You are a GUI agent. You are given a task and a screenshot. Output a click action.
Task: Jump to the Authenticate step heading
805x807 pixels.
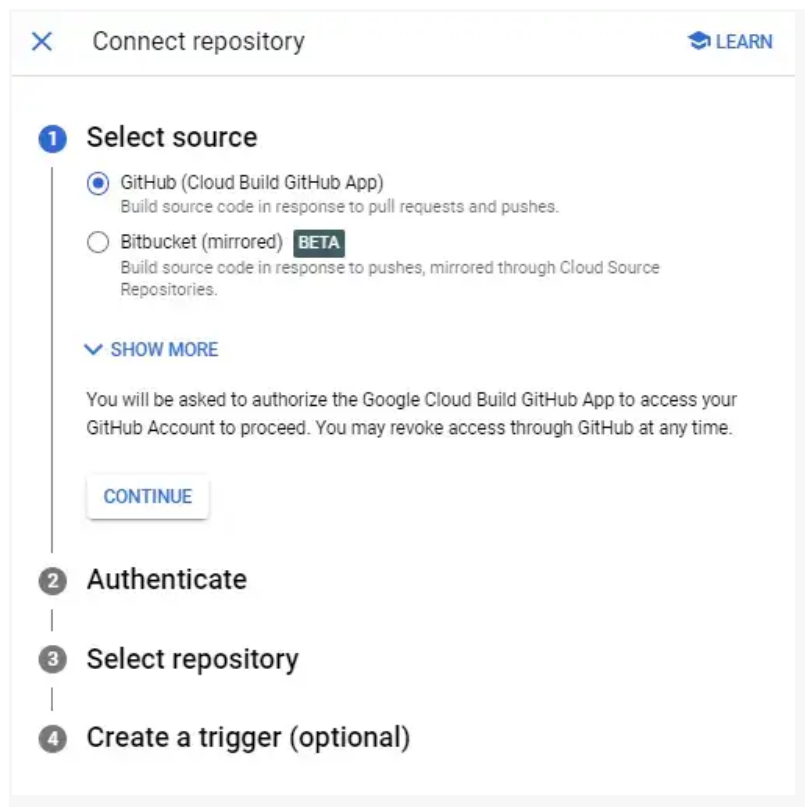[167, 580]
